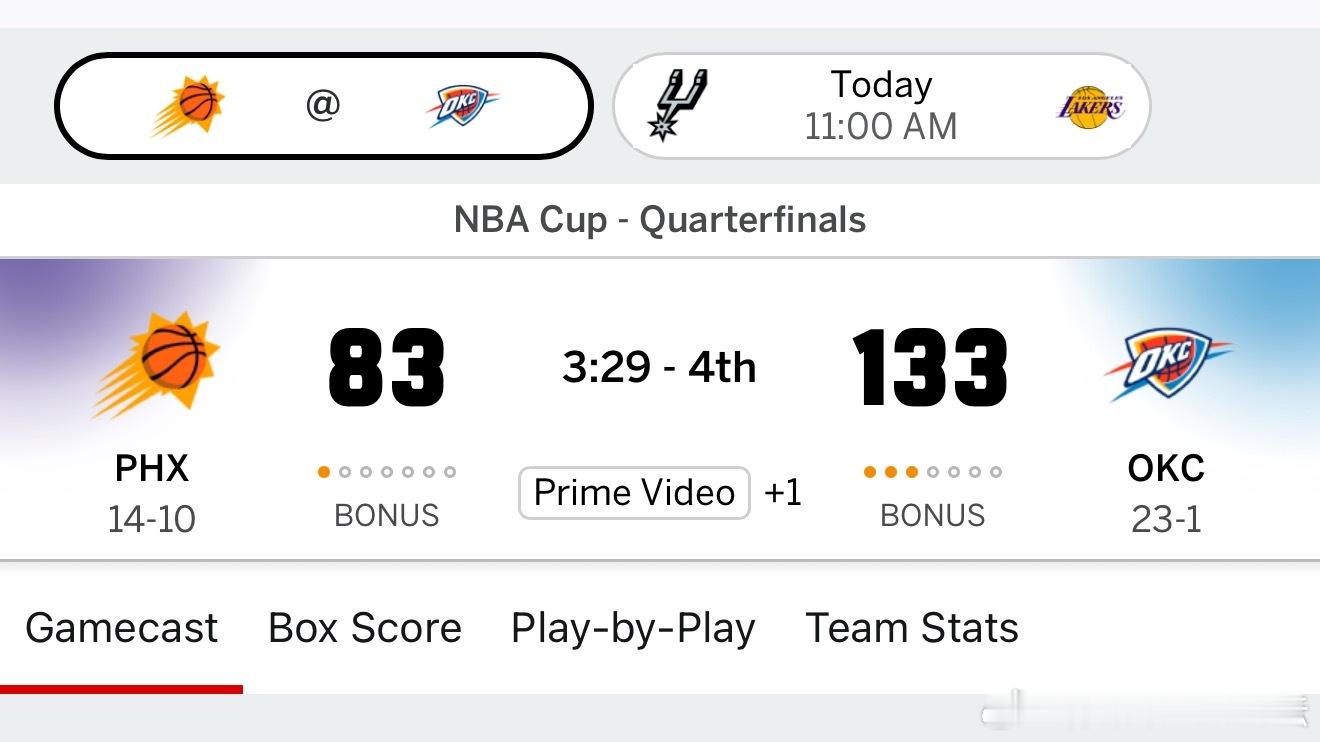View the Team Stats tab
This screenshot has width=1320, height=742.
912,628
